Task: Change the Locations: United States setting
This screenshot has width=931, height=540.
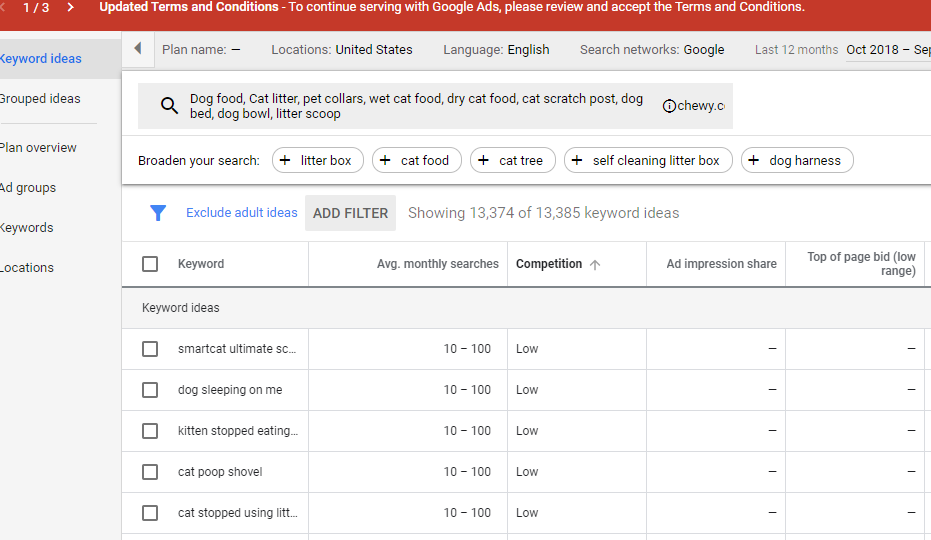Action: coord(342,50)
